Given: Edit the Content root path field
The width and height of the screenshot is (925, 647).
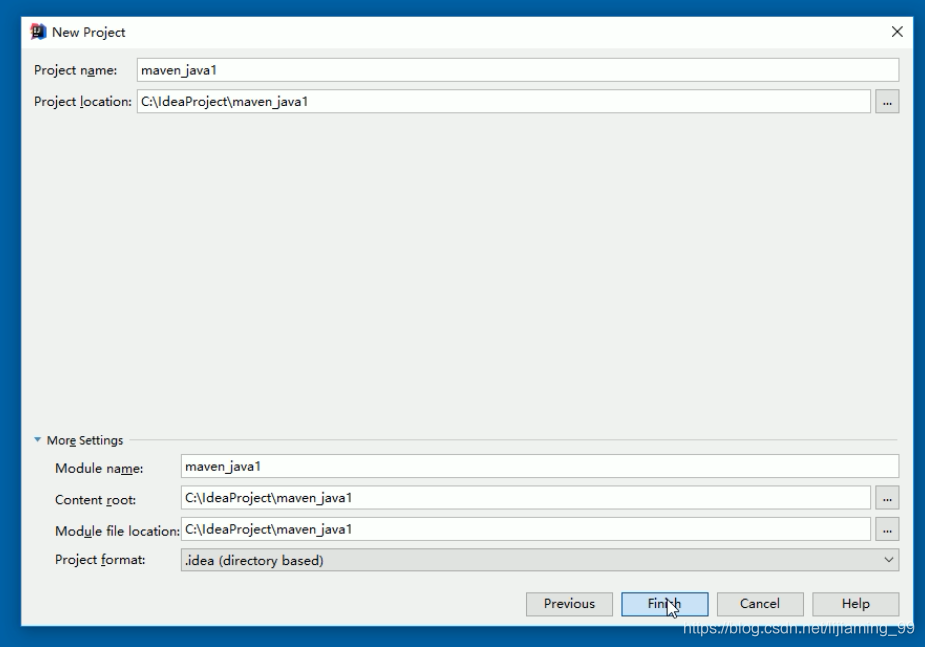Looking at the screenshot, I should pos(526,498).
